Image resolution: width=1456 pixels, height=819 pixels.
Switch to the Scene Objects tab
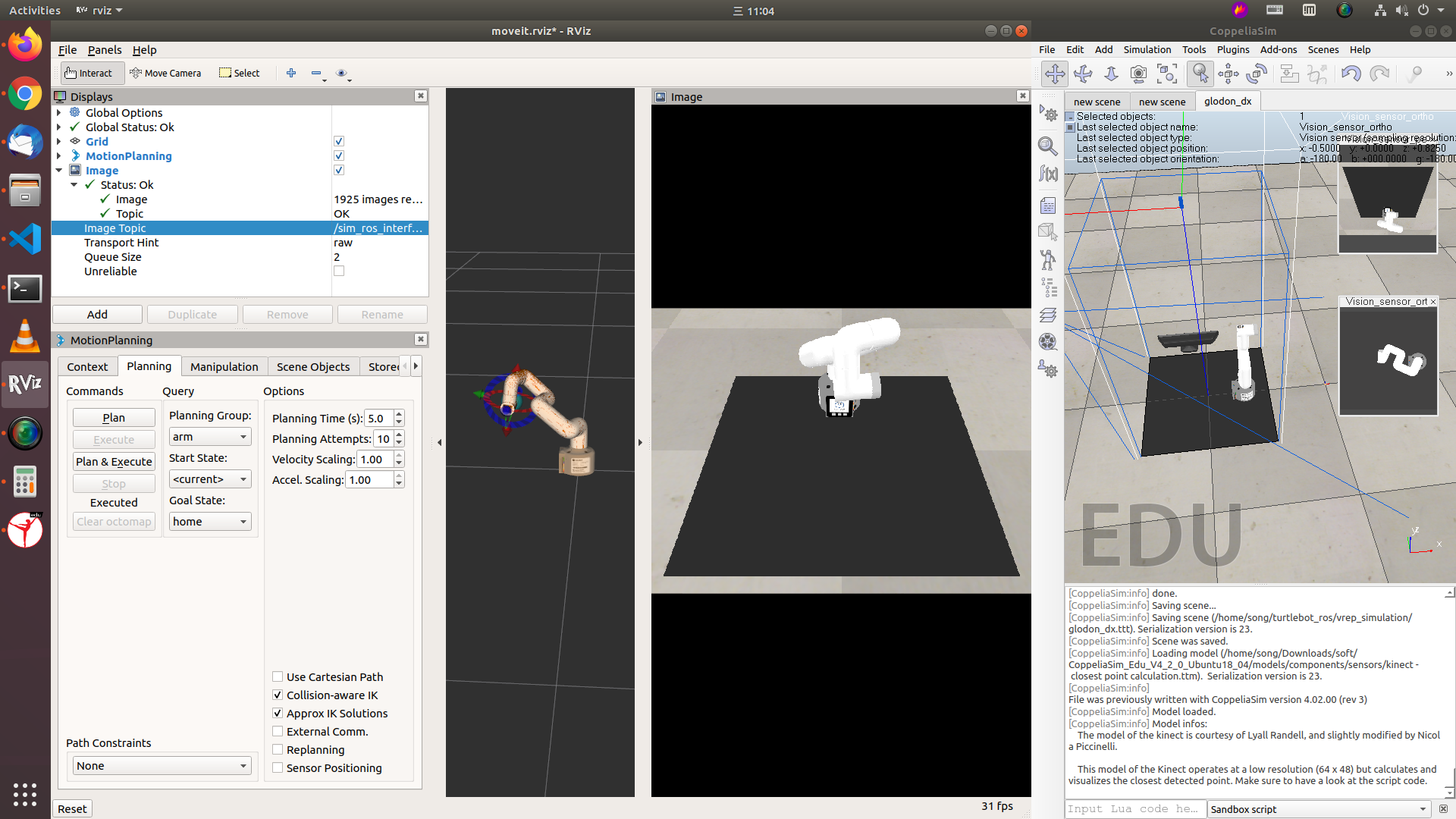(x=312, y=366)
